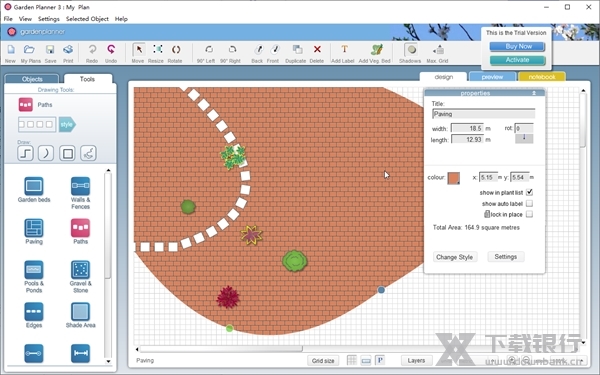The image size is (600, 375).
Task: Open the Settings menu
Action: [x=49, y=19]
